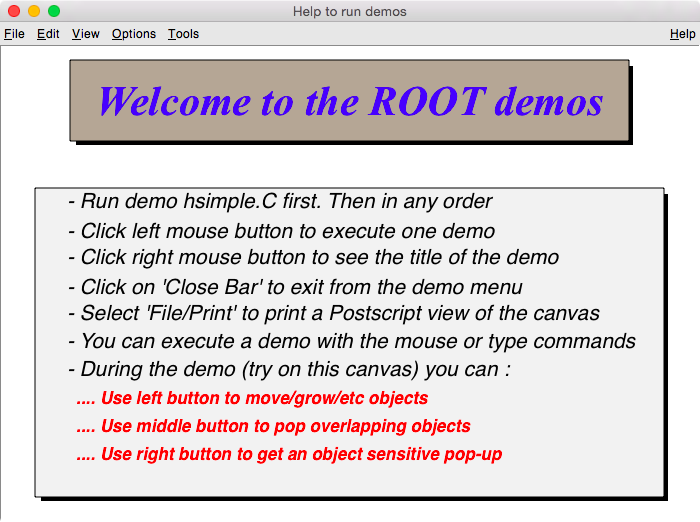Select red 'Use left button to move/grow/etc objects' text

(252, 398)
